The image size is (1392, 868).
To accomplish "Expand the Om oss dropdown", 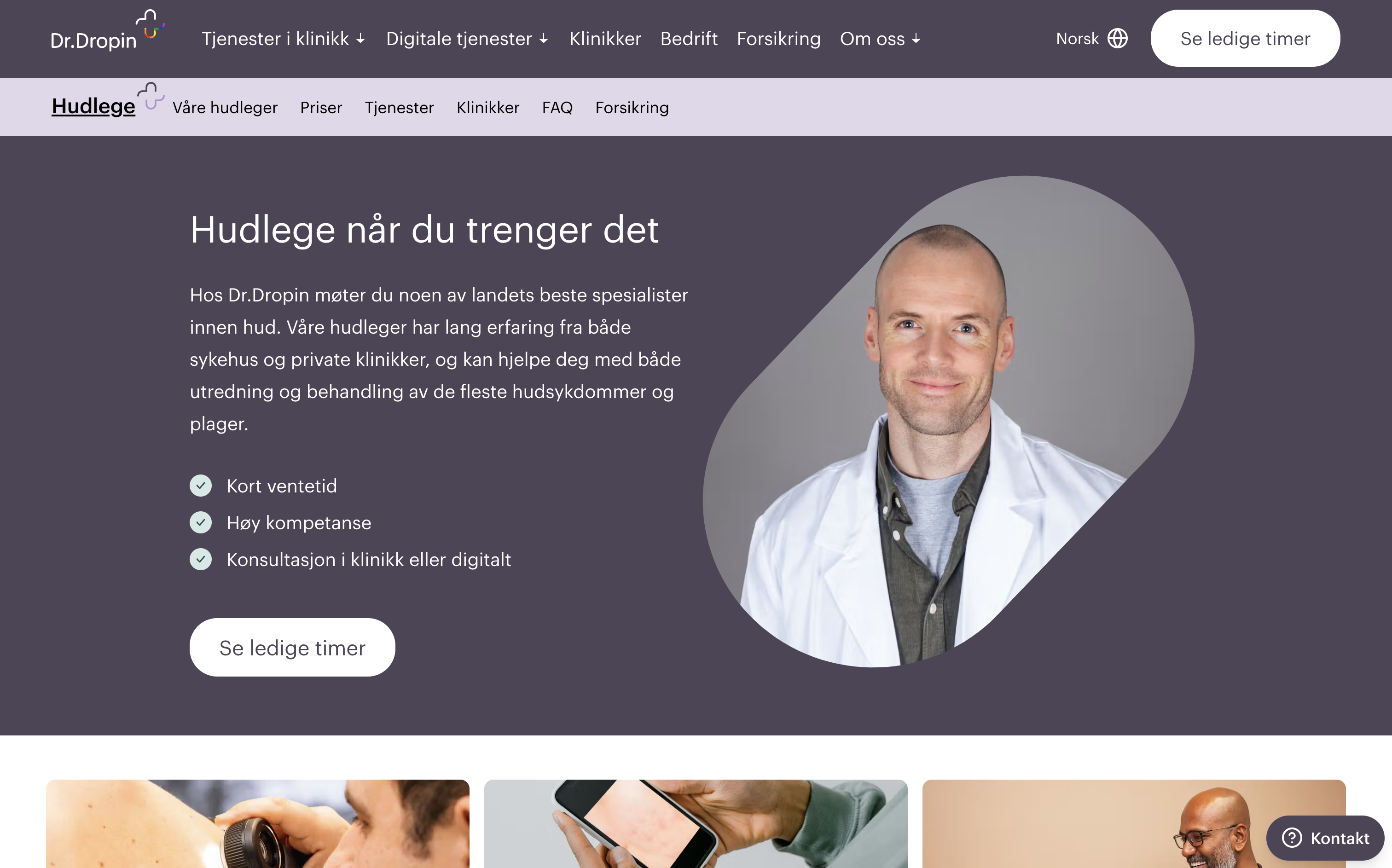I will pyautogui.click(x=880, y=39).
